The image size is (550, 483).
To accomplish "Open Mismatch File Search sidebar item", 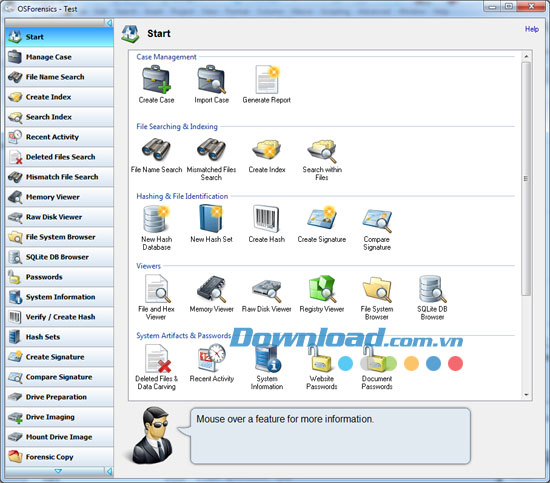I will click(x=59, y=177).
